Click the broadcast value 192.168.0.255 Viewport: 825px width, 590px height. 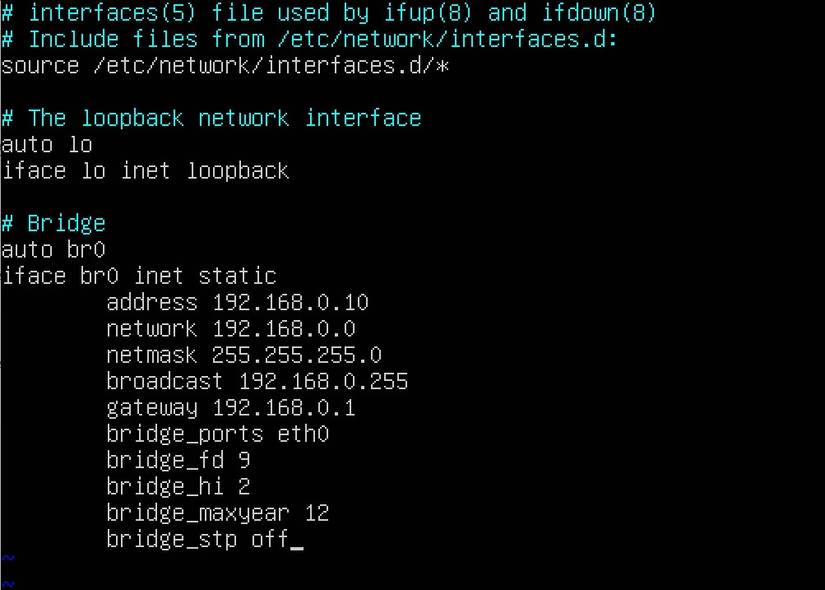click(x=323, y=381)
